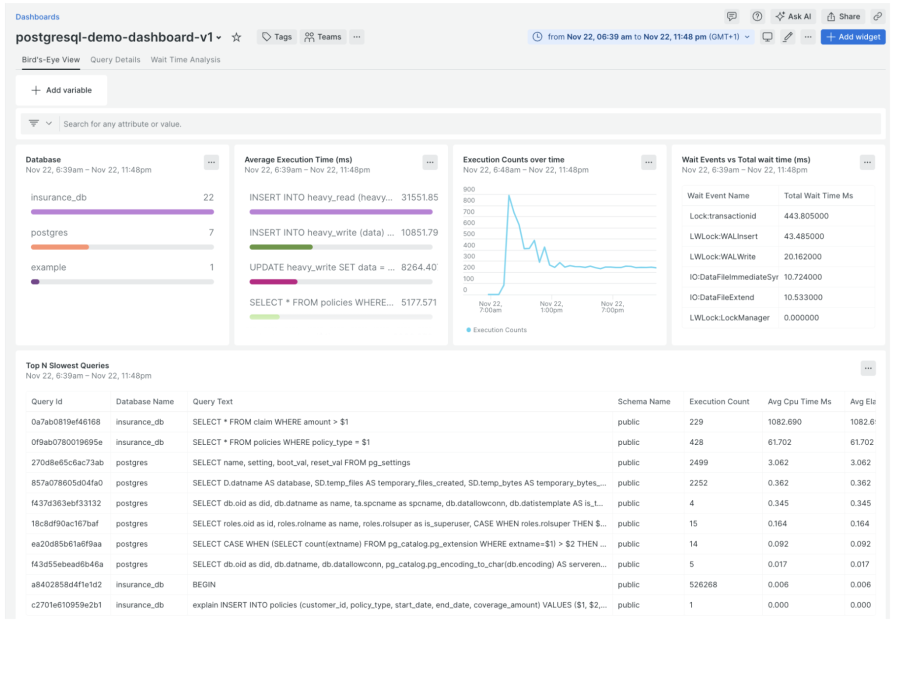Open the feedback comment icon

(732, 17)
